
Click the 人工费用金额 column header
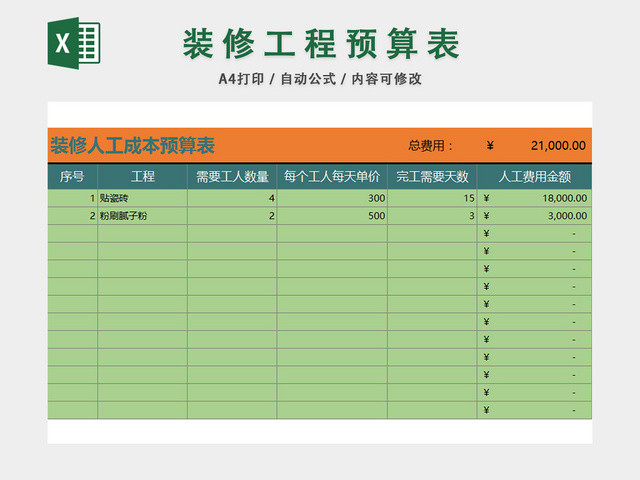(x=534, y=177)
